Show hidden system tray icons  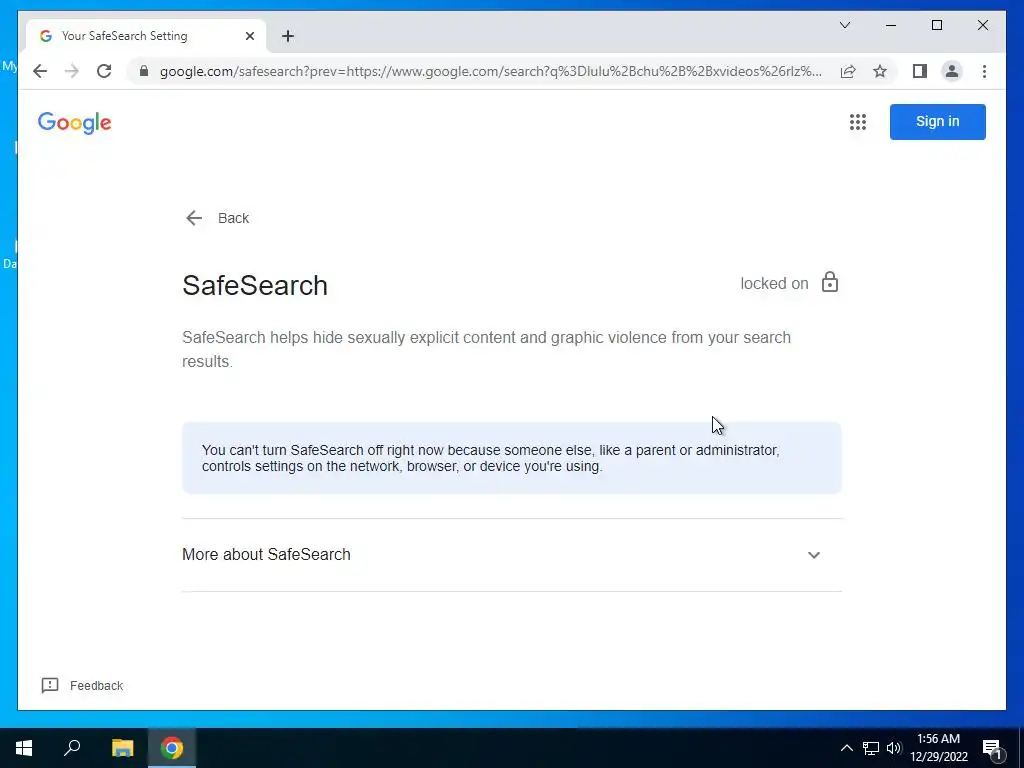point(846,748)
